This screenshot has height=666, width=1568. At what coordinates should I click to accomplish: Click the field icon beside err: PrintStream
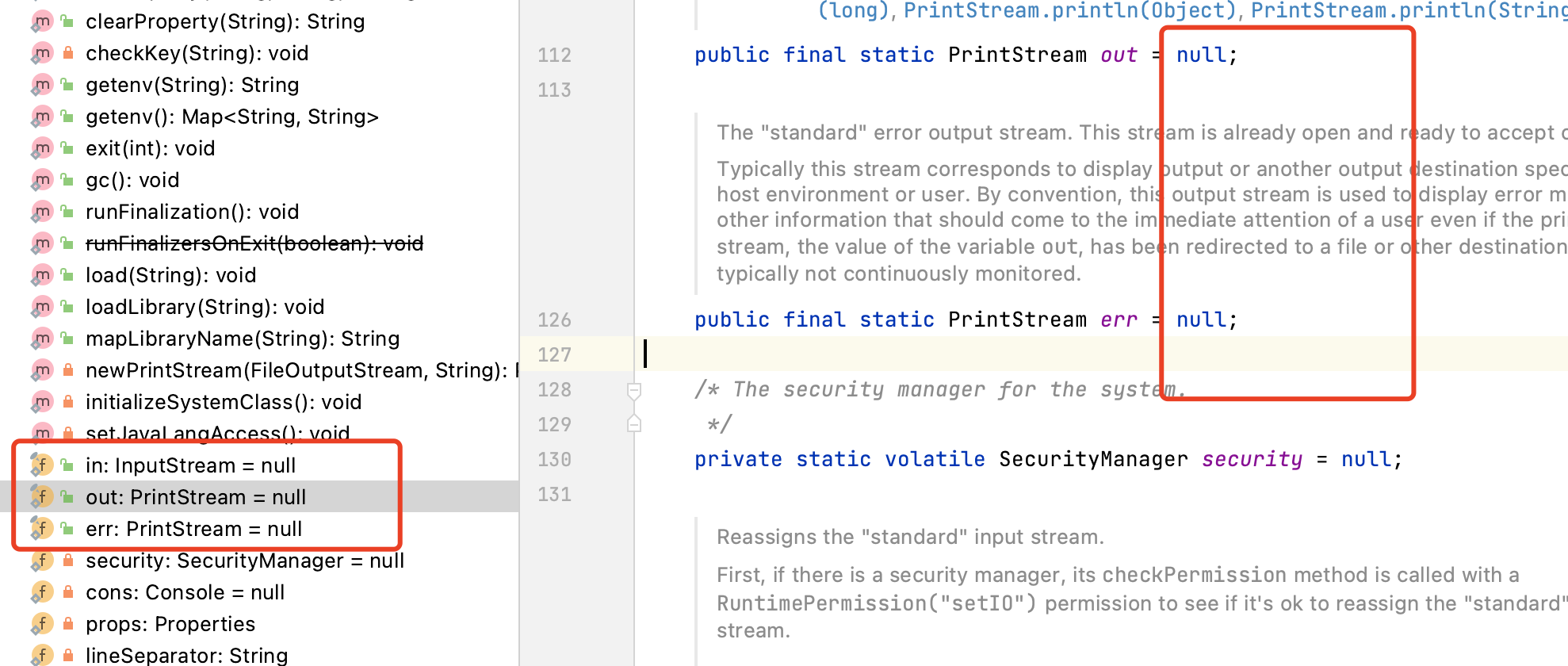(x=42, y=529)
